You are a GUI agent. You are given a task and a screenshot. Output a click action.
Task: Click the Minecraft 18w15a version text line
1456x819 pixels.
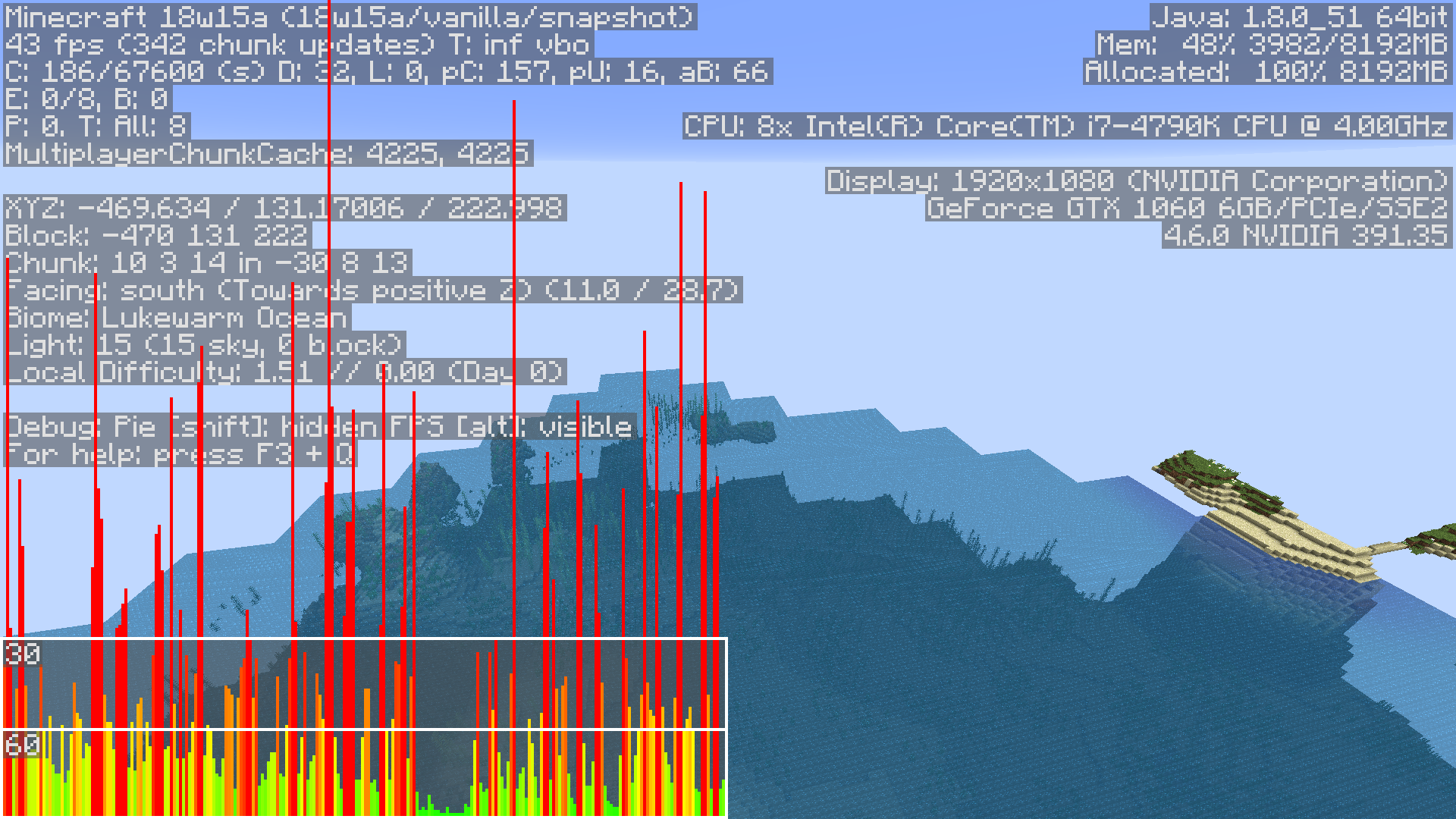[x=349, y=17]
